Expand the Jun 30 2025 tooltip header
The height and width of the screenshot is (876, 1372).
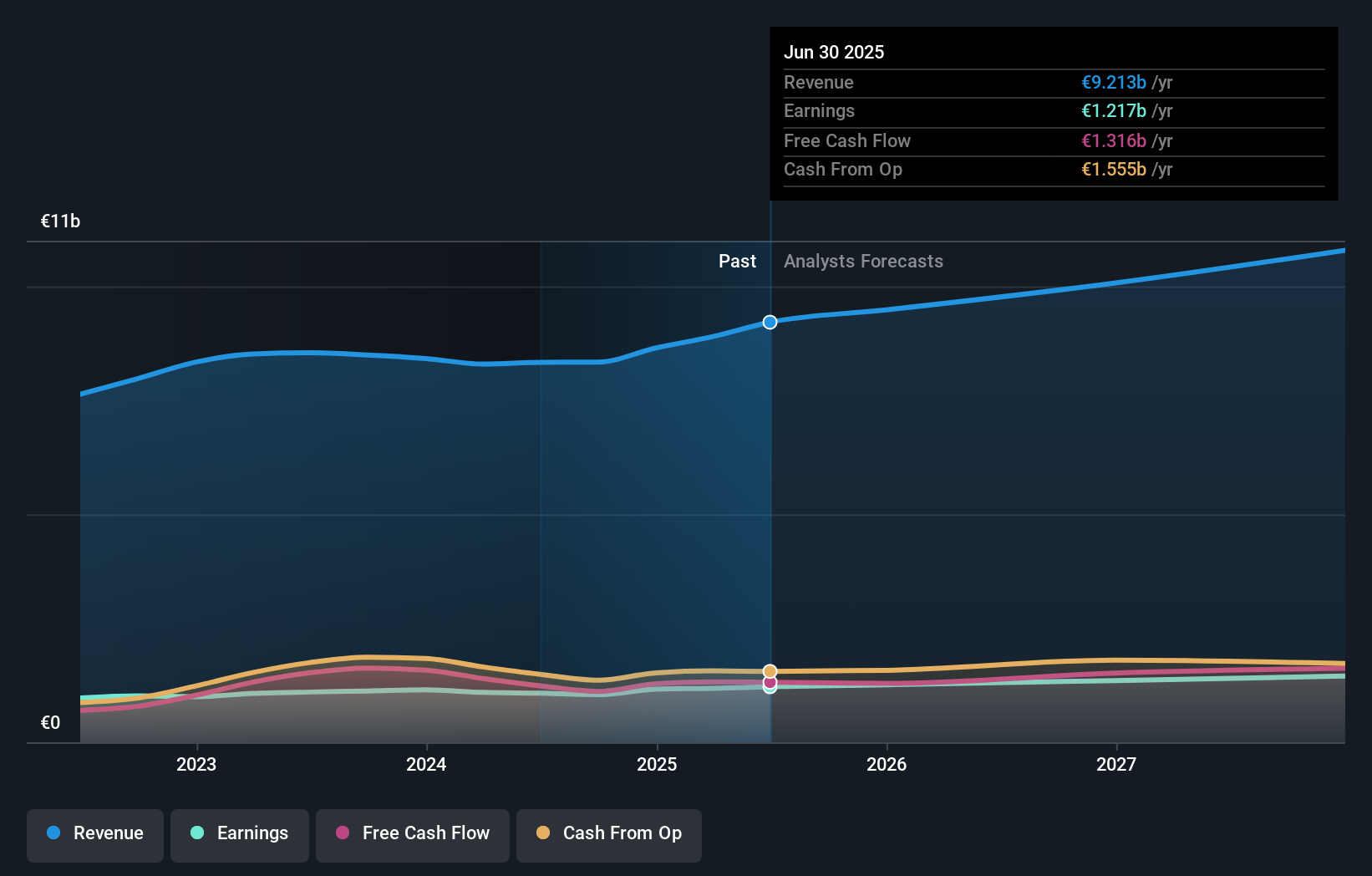tap(834, 52)
